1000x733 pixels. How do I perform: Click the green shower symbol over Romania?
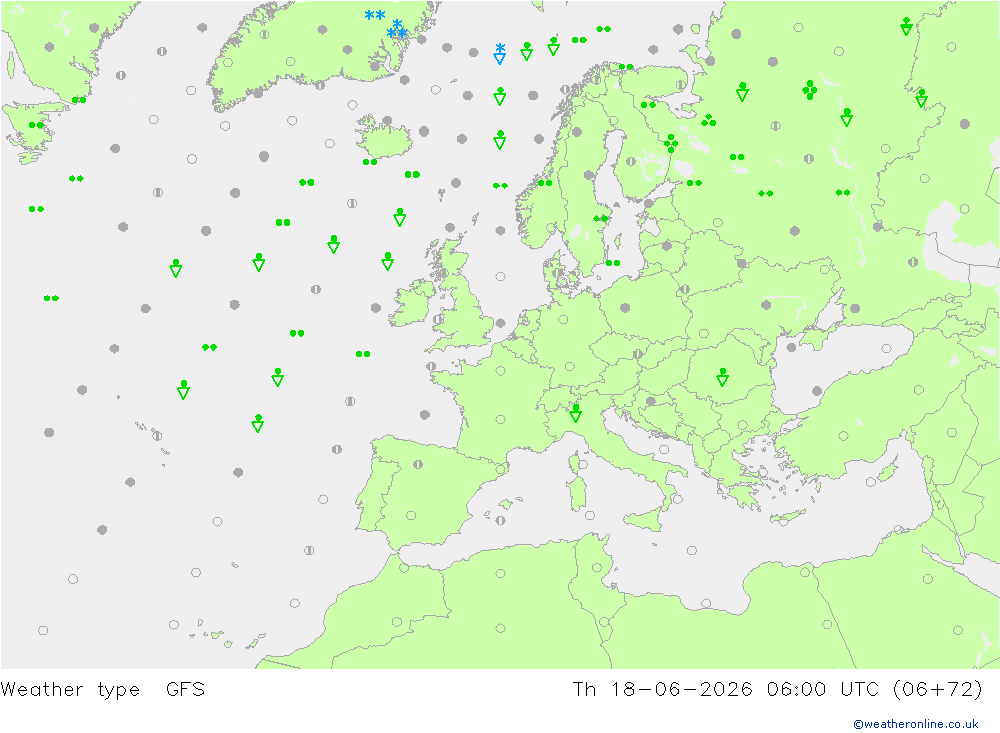point(722,377)
